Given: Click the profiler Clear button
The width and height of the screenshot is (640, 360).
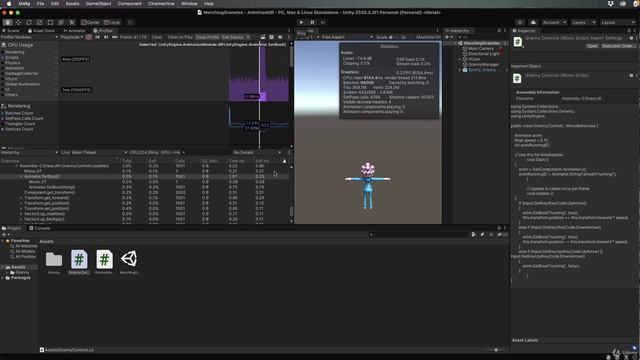Looking at the screenshot, I should click(x=157, y=37).
